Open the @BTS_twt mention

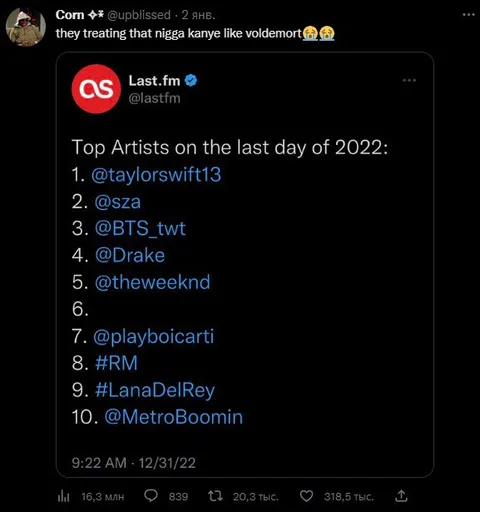click(140, 229)
